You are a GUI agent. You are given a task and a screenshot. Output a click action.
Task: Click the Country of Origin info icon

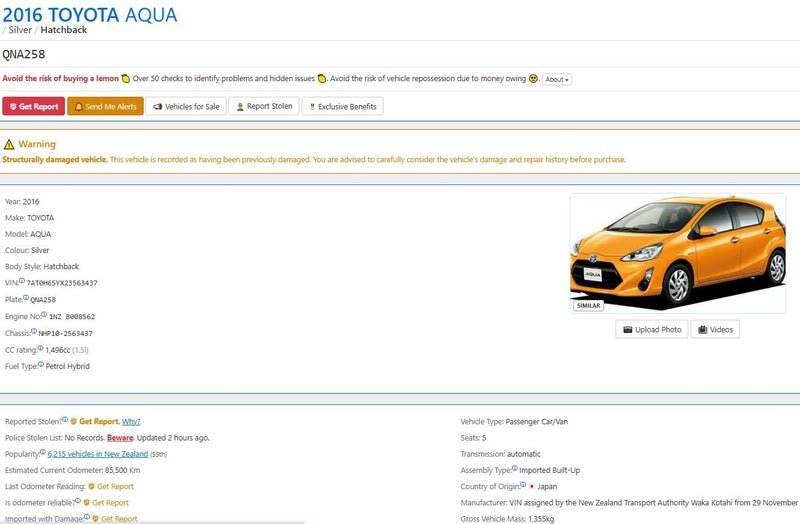[523, 484]
